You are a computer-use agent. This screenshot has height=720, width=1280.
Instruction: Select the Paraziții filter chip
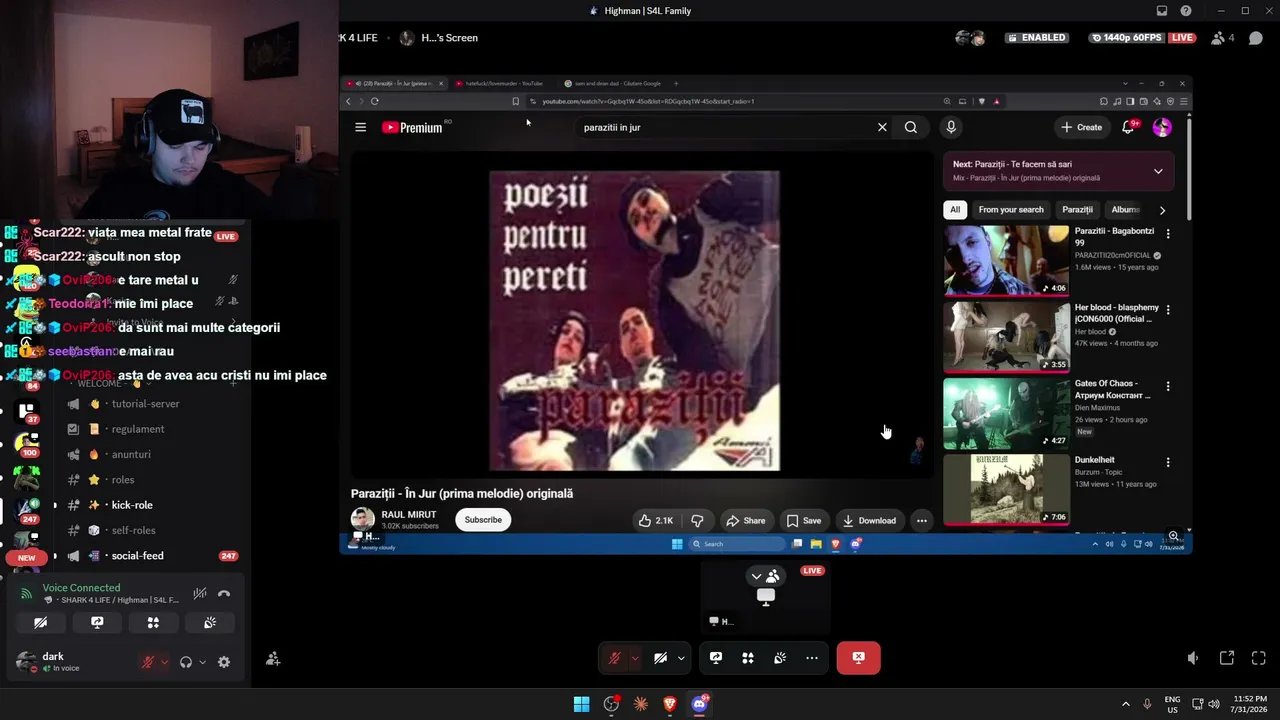1077,210
